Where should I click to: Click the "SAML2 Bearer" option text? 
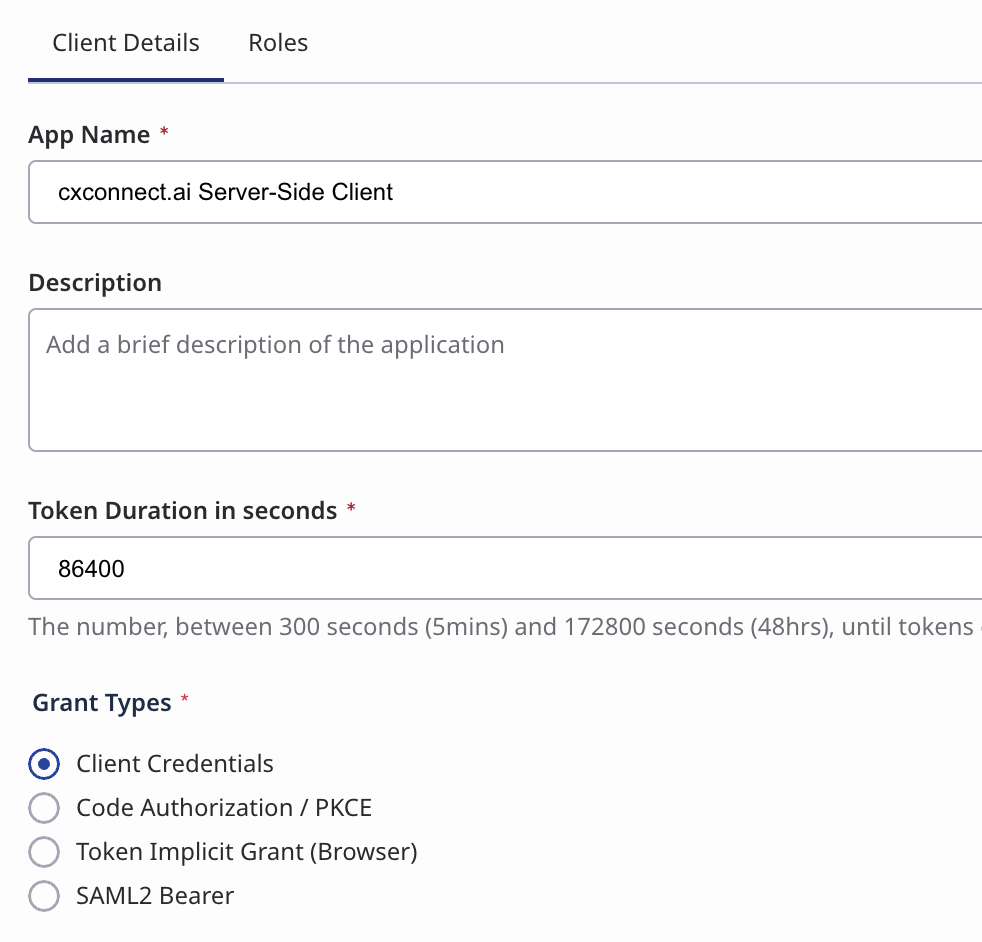click(x=155, y=896)
